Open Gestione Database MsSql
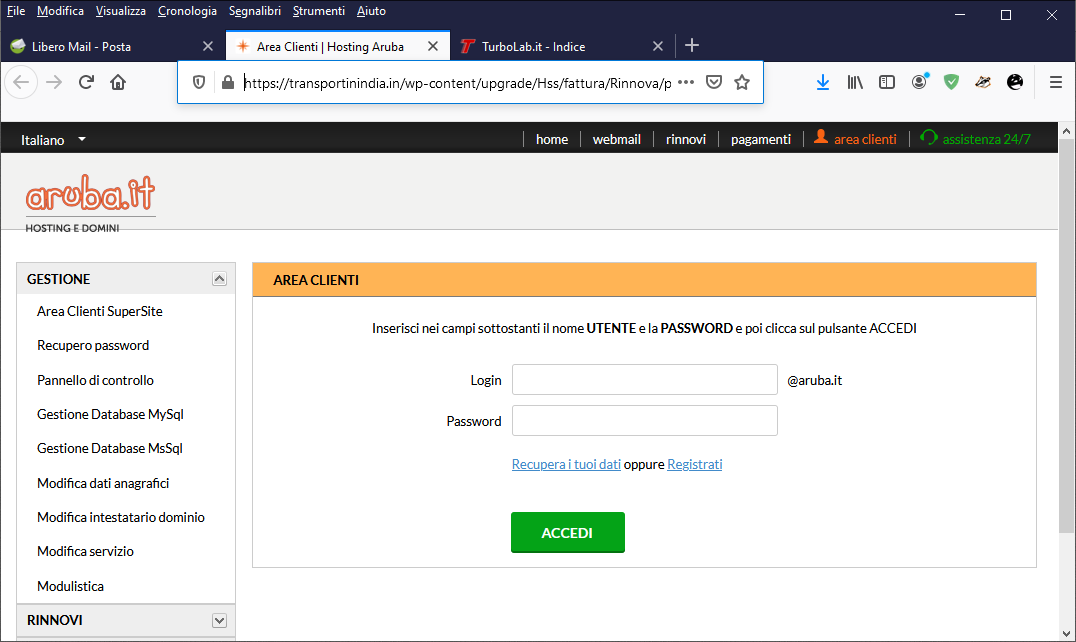The image size is (1076, 642). pos(110,449)
